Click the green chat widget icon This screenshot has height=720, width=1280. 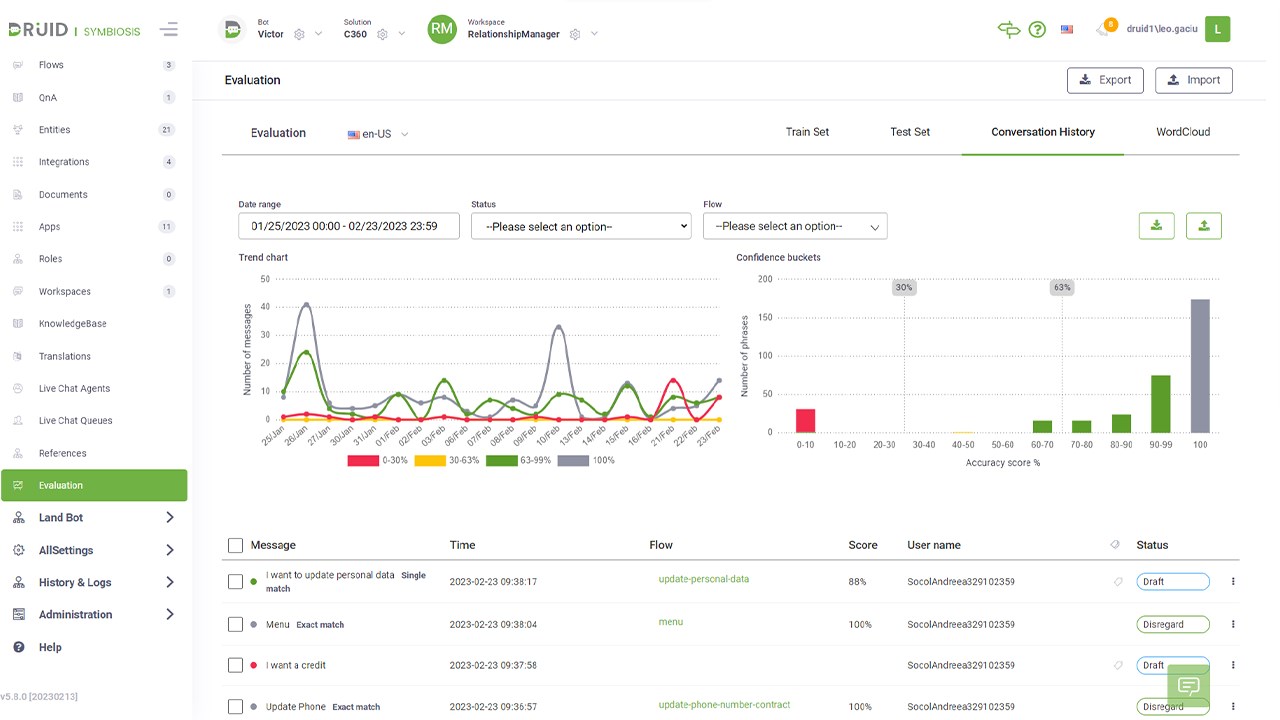[x=1189, y=685]
